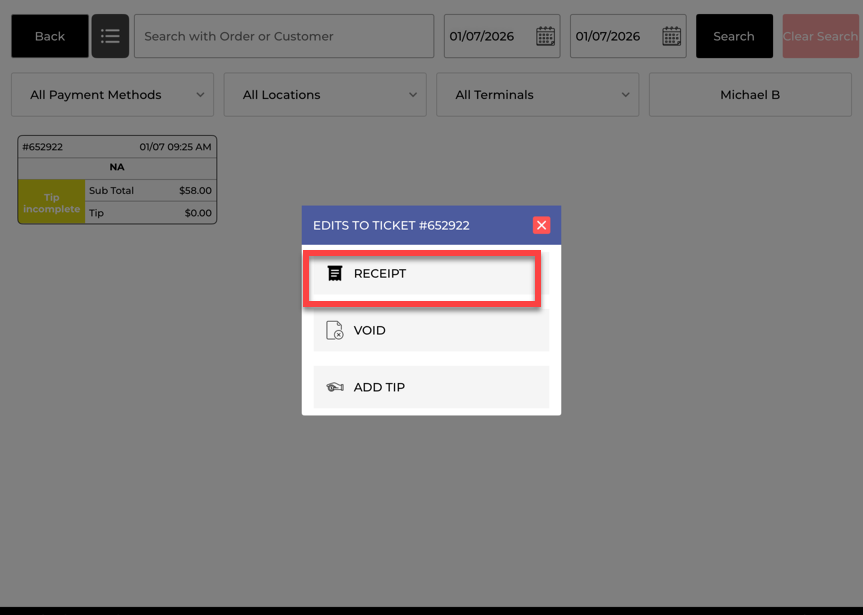This screenshot has width=863, height=615.
Task: Click the add tip hand icon
Action: 335,387
